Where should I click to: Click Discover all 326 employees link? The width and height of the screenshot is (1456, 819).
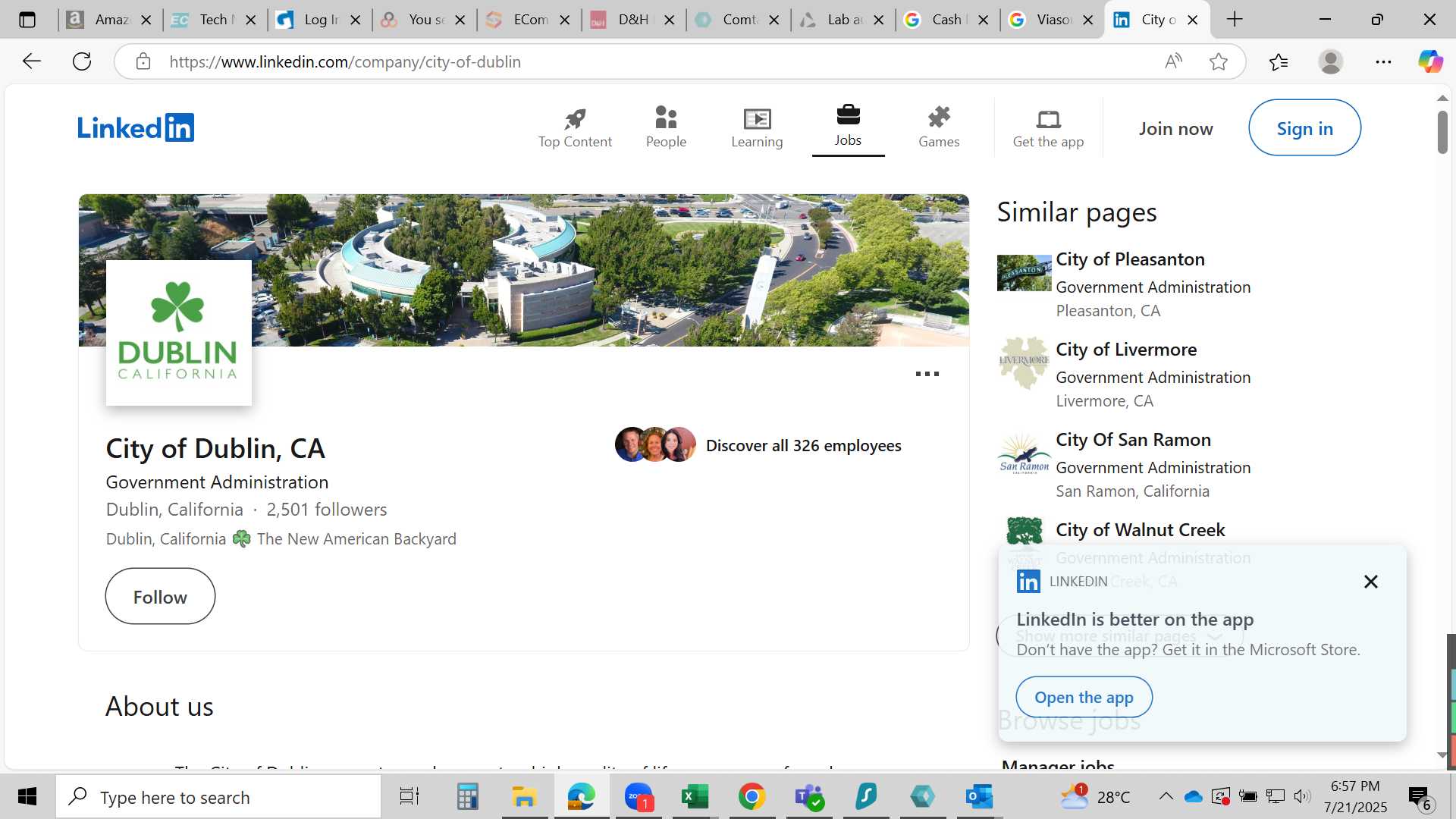click(803, 446)
